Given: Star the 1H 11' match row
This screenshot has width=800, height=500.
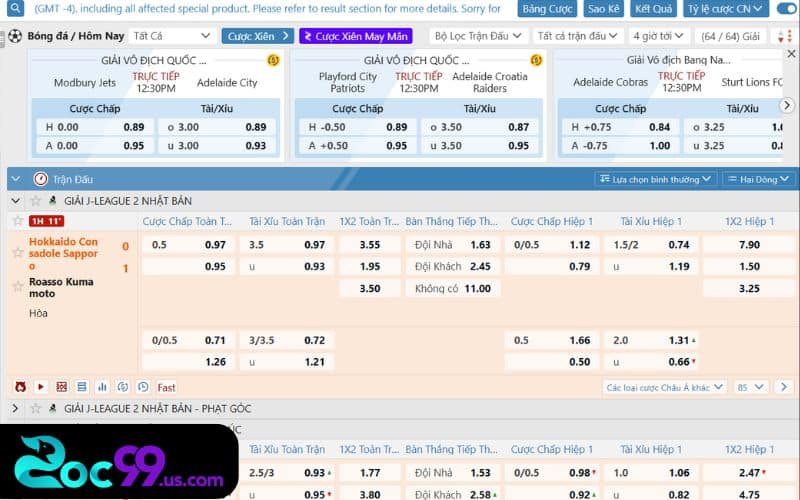Looking at the screenshot, I should point(18,221).
